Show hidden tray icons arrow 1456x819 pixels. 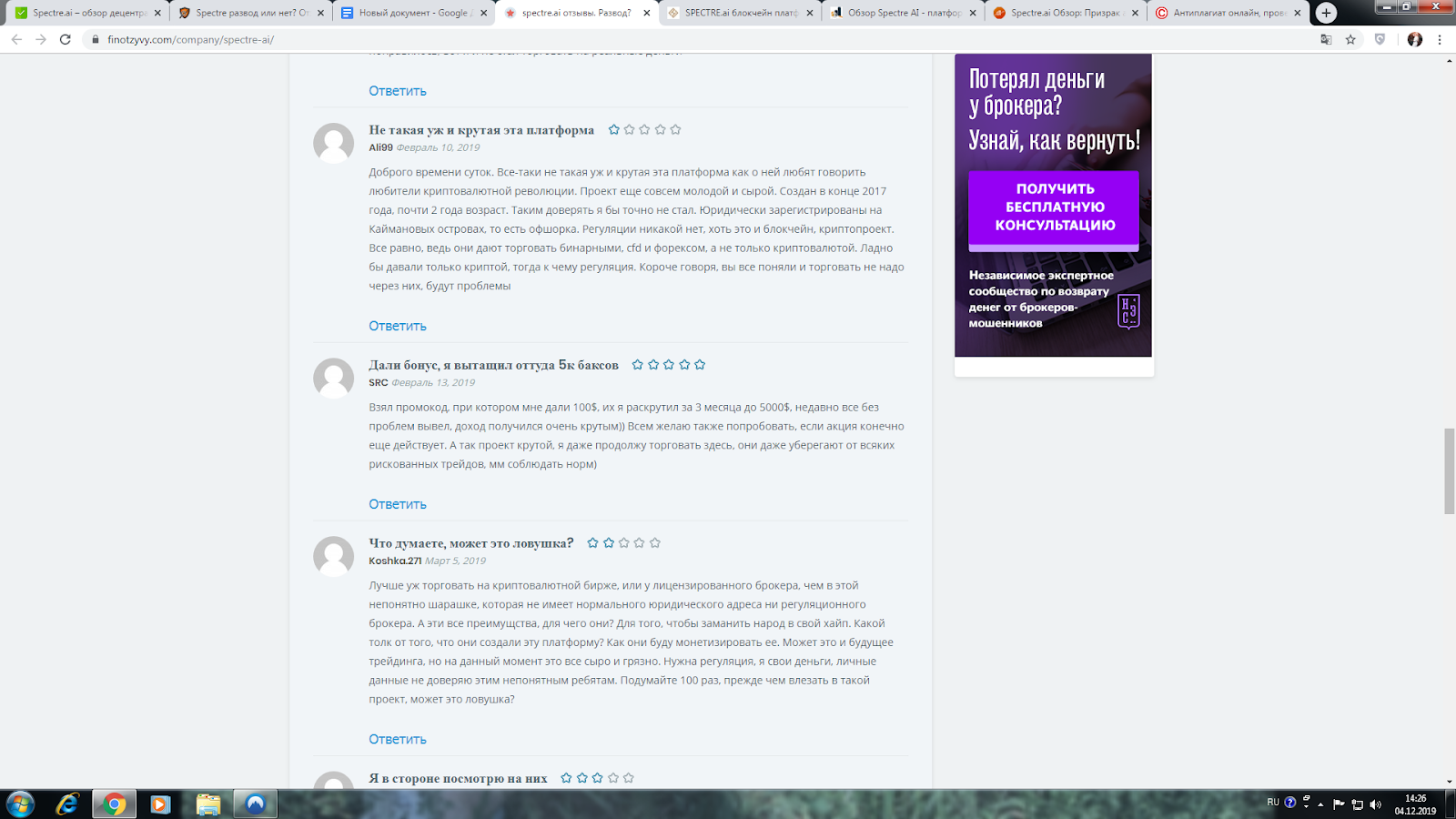(1320, 804)
